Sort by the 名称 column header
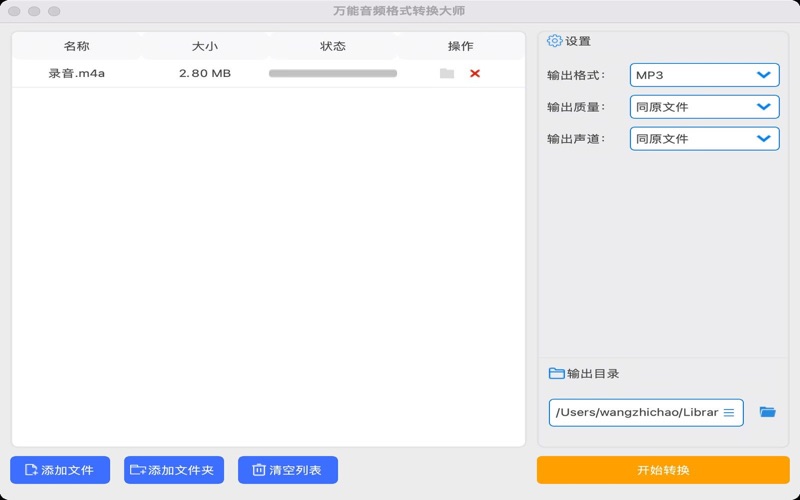Viewport: 800px width, 500px height. (x=76, y=46)
